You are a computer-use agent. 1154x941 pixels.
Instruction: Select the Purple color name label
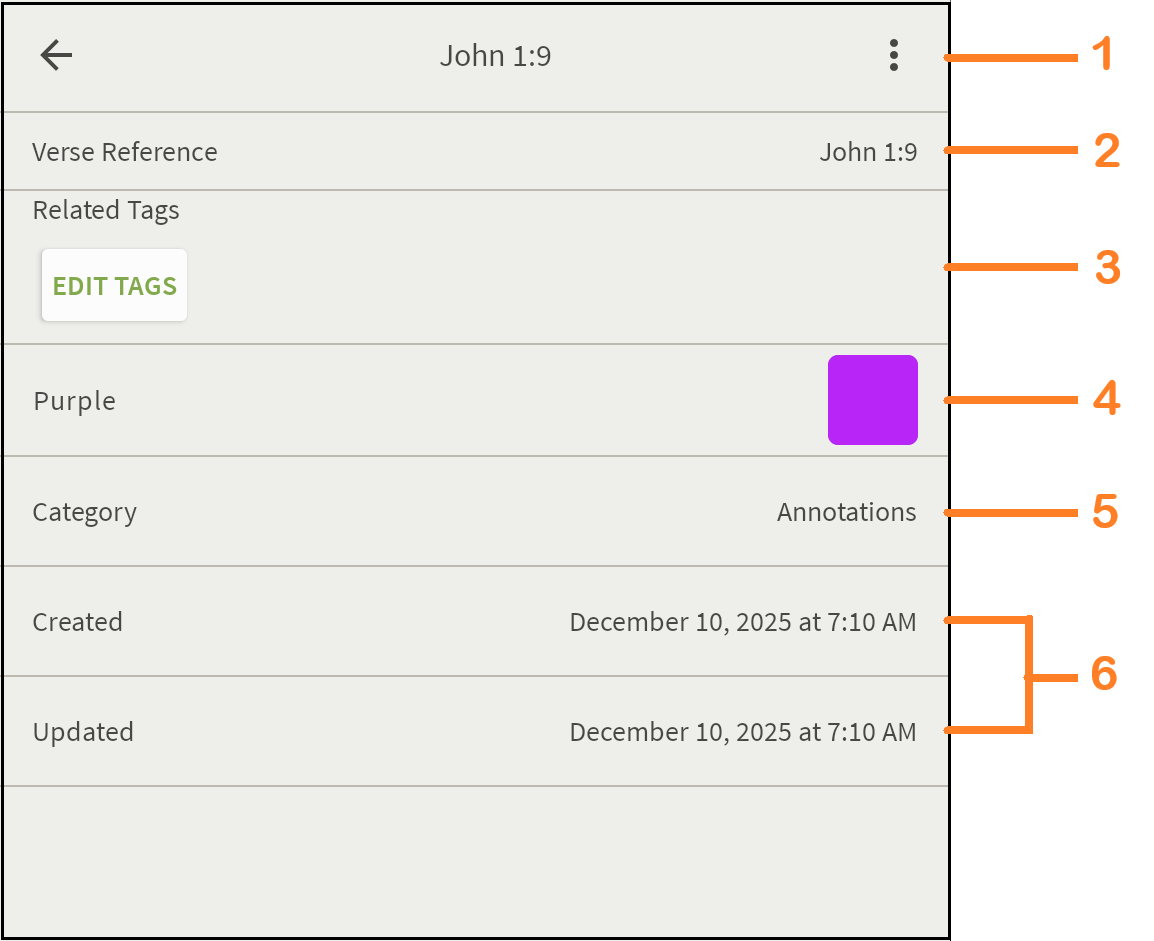[75, 401]
